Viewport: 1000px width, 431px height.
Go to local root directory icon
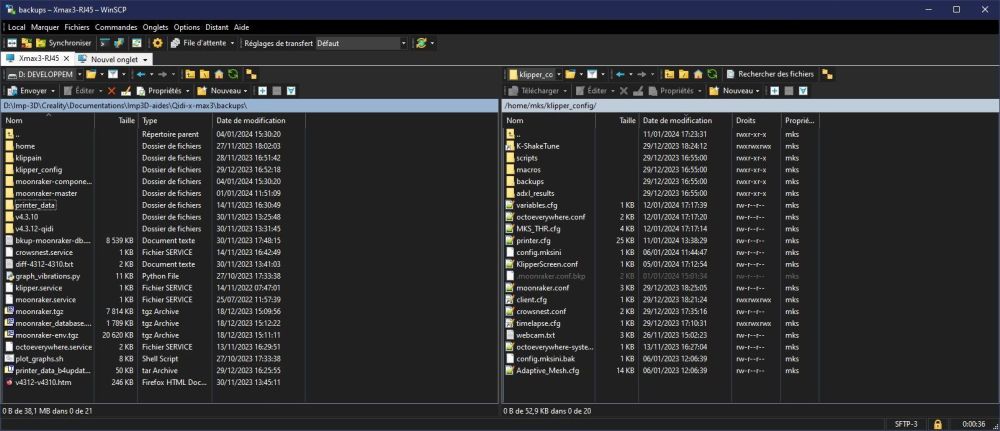[205, 75]
